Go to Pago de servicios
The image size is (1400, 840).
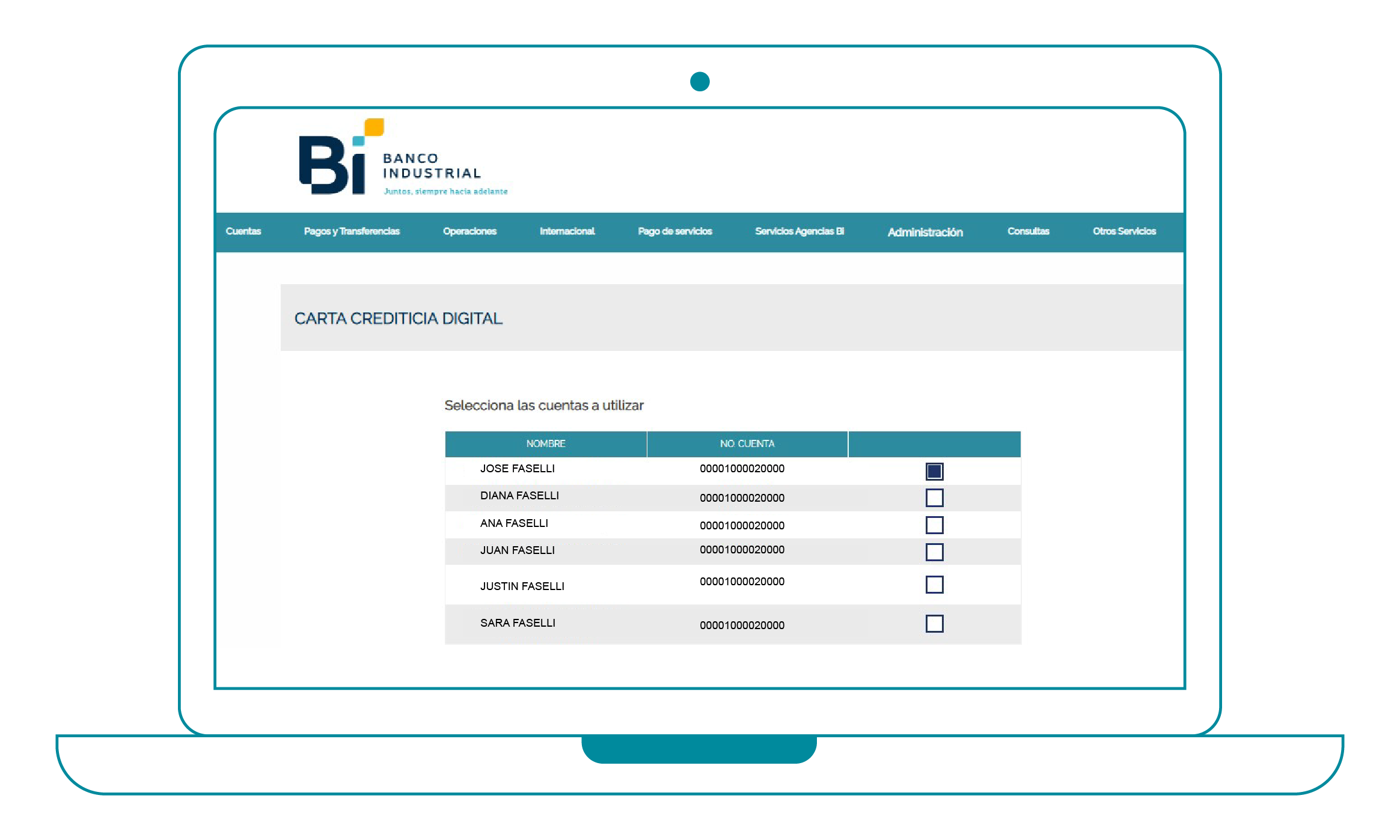pos(674,231)
